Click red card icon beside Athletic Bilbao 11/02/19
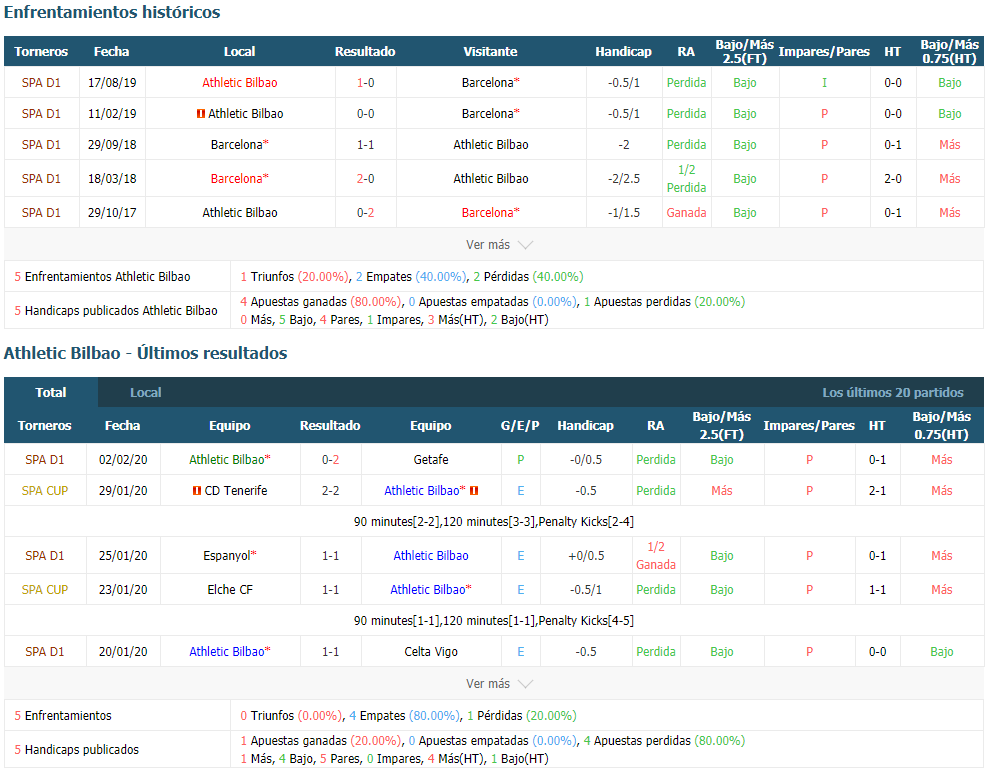Screen dimensions: 998x775 click(x=201, y=114)
